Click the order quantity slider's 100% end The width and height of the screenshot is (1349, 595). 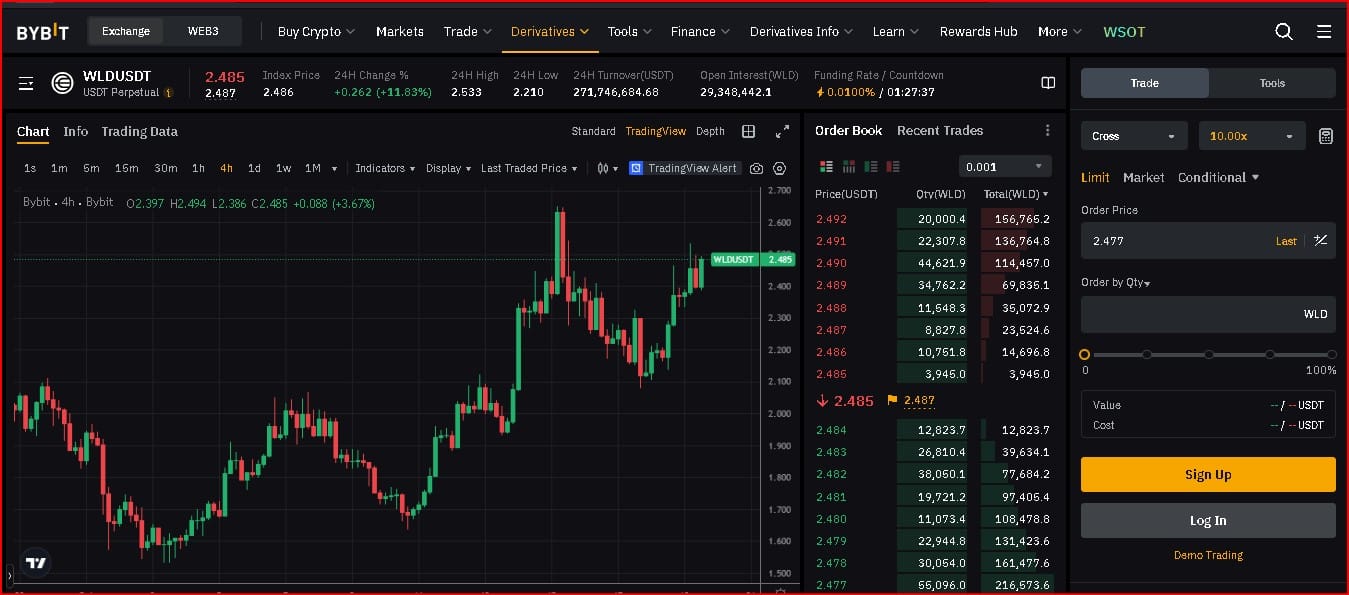pos(1331,355)
